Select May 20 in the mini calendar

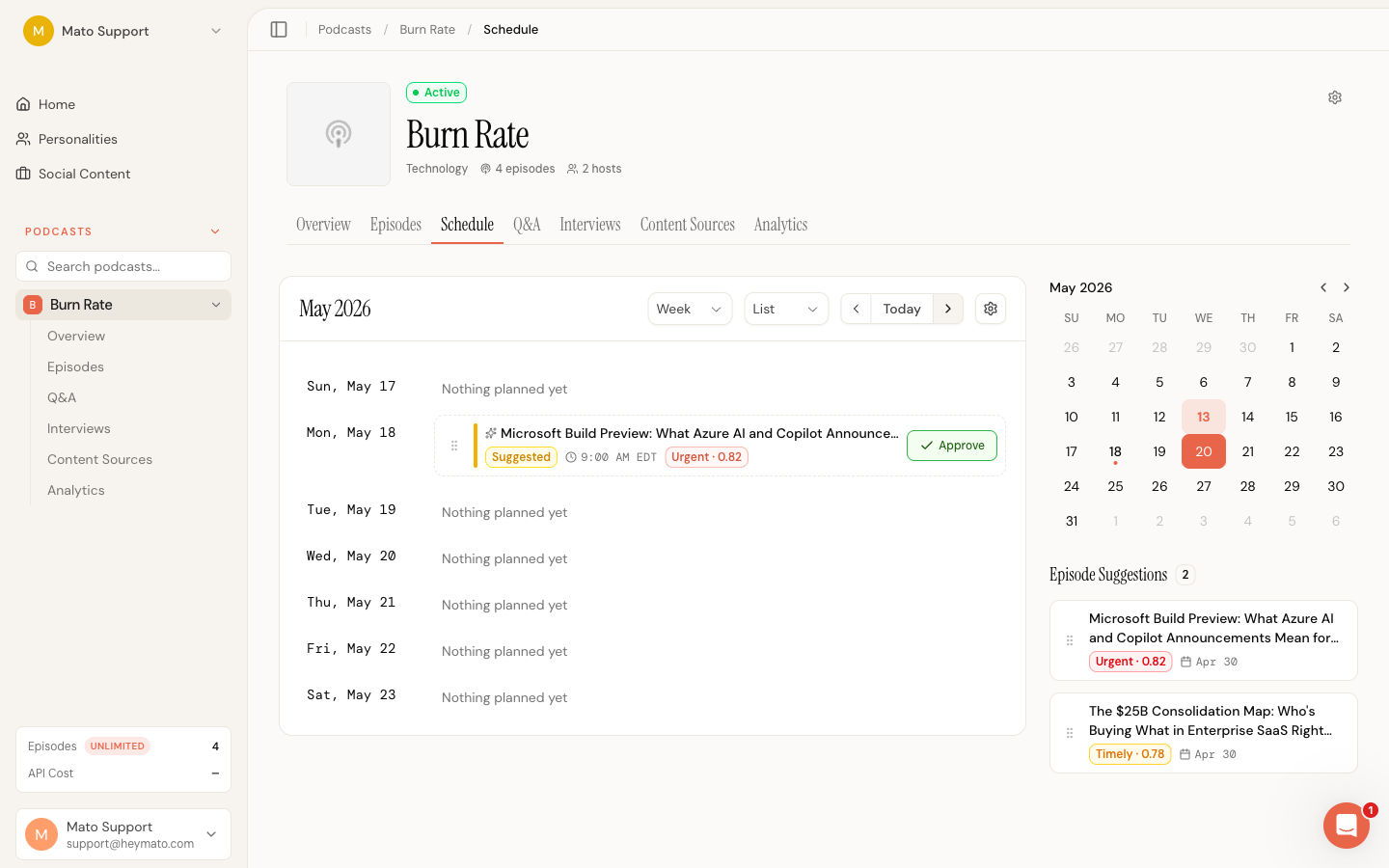coord(1204,451)
